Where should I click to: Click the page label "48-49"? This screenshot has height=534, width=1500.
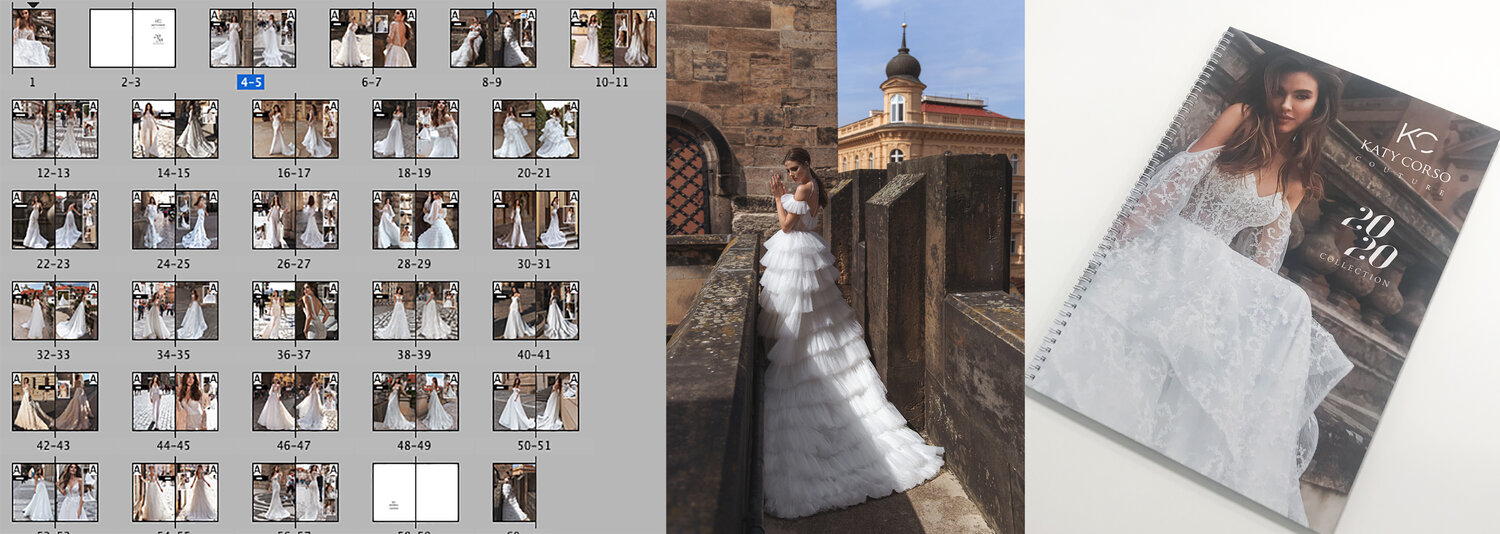tap(414, 445)
